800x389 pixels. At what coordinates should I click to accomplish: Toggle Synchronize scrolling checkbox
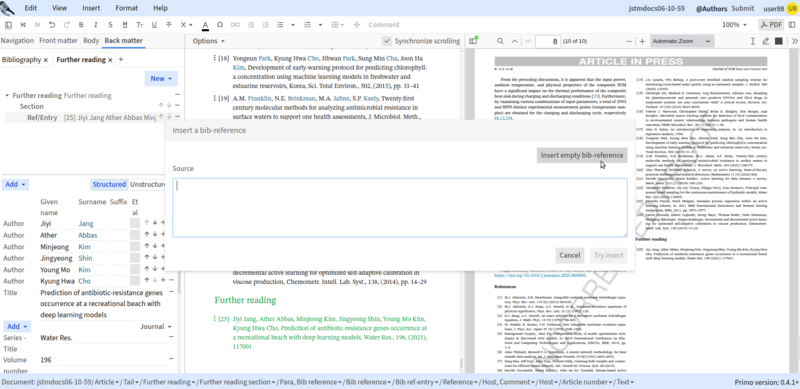tap(387, 41)
